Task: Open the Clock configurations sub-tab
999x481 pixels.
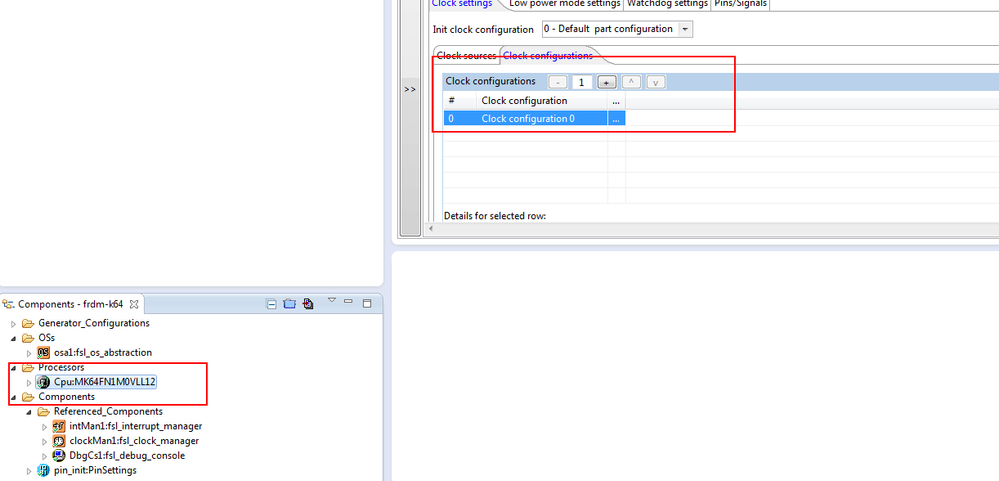Action: 548,55
